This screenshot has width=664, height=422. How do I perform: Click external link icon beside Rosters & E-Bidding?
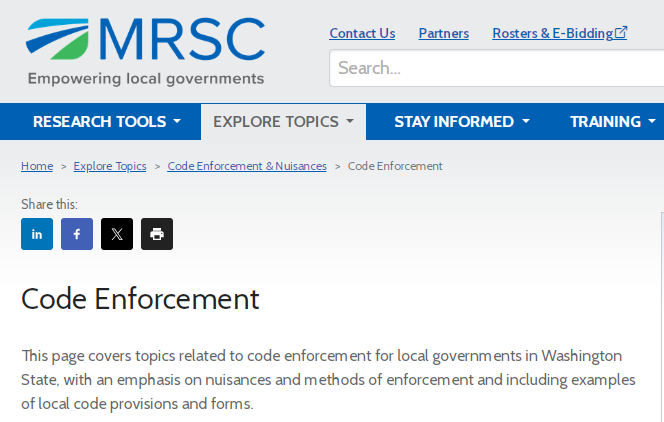click(x=621, y=33)
